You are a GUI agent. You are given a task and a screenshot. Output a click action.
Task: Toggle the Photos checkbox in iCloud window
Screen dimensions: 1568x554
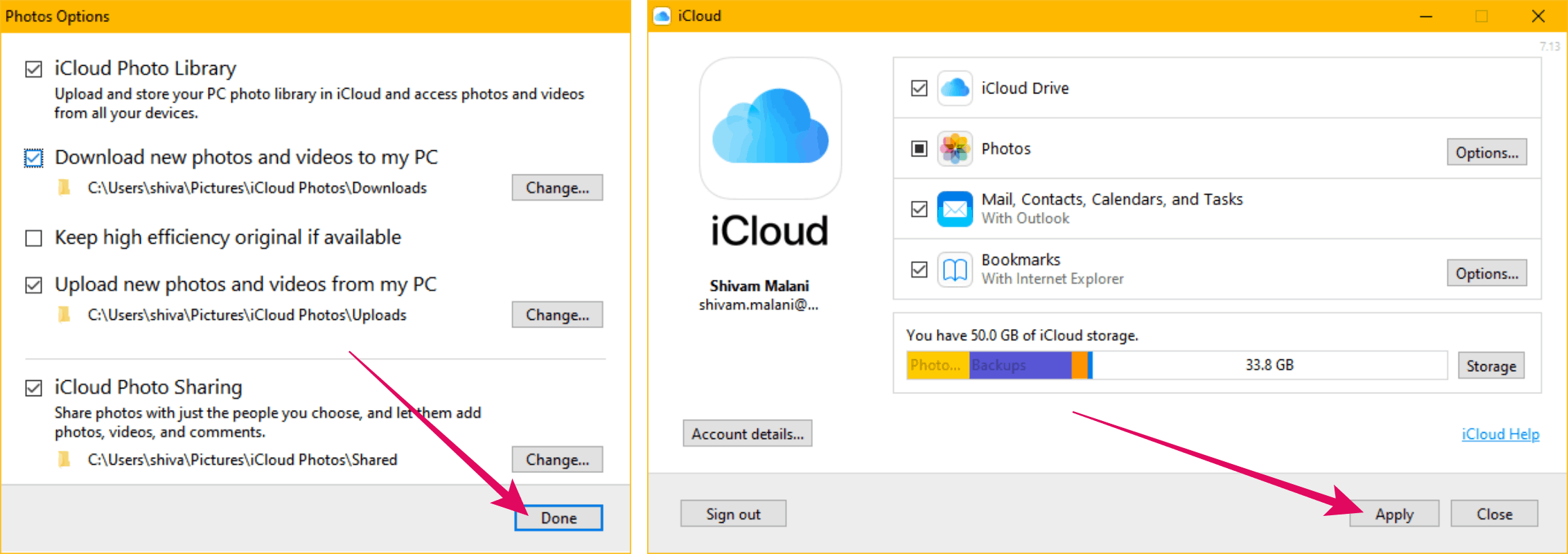point(919,148)
